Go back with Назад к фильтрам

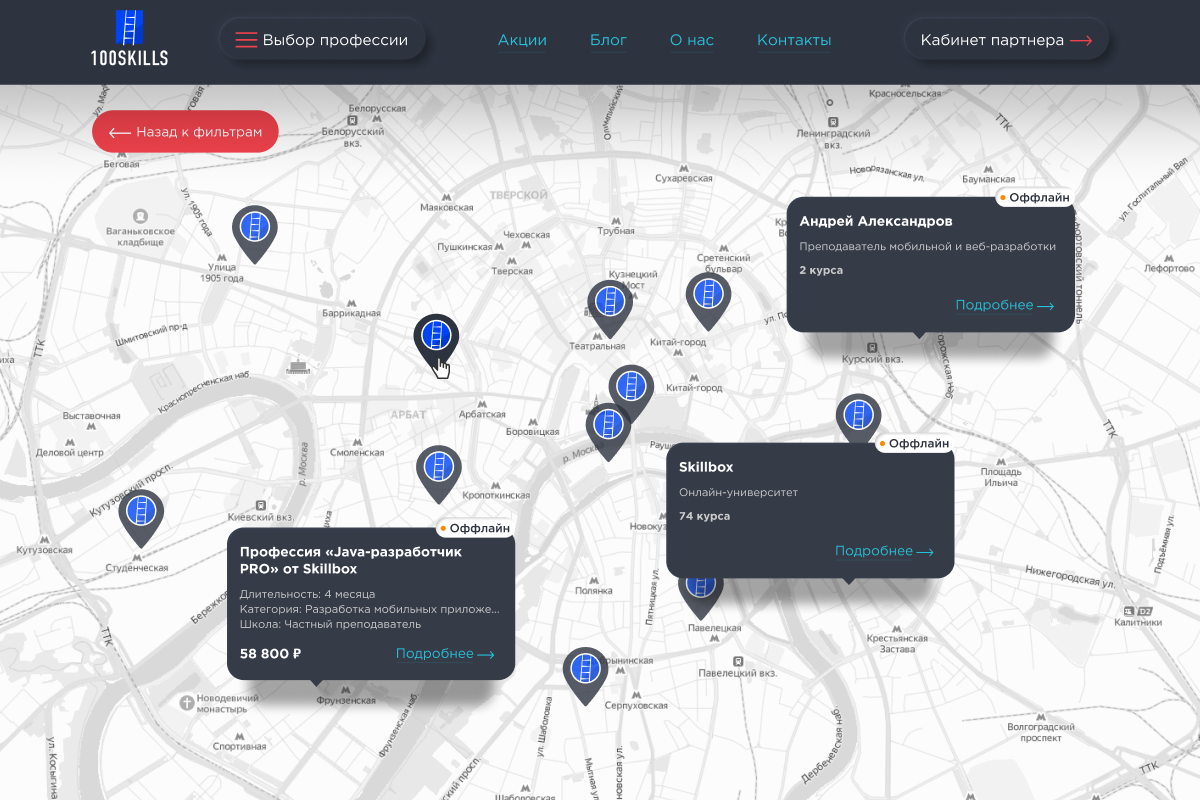tap(185, 131)
